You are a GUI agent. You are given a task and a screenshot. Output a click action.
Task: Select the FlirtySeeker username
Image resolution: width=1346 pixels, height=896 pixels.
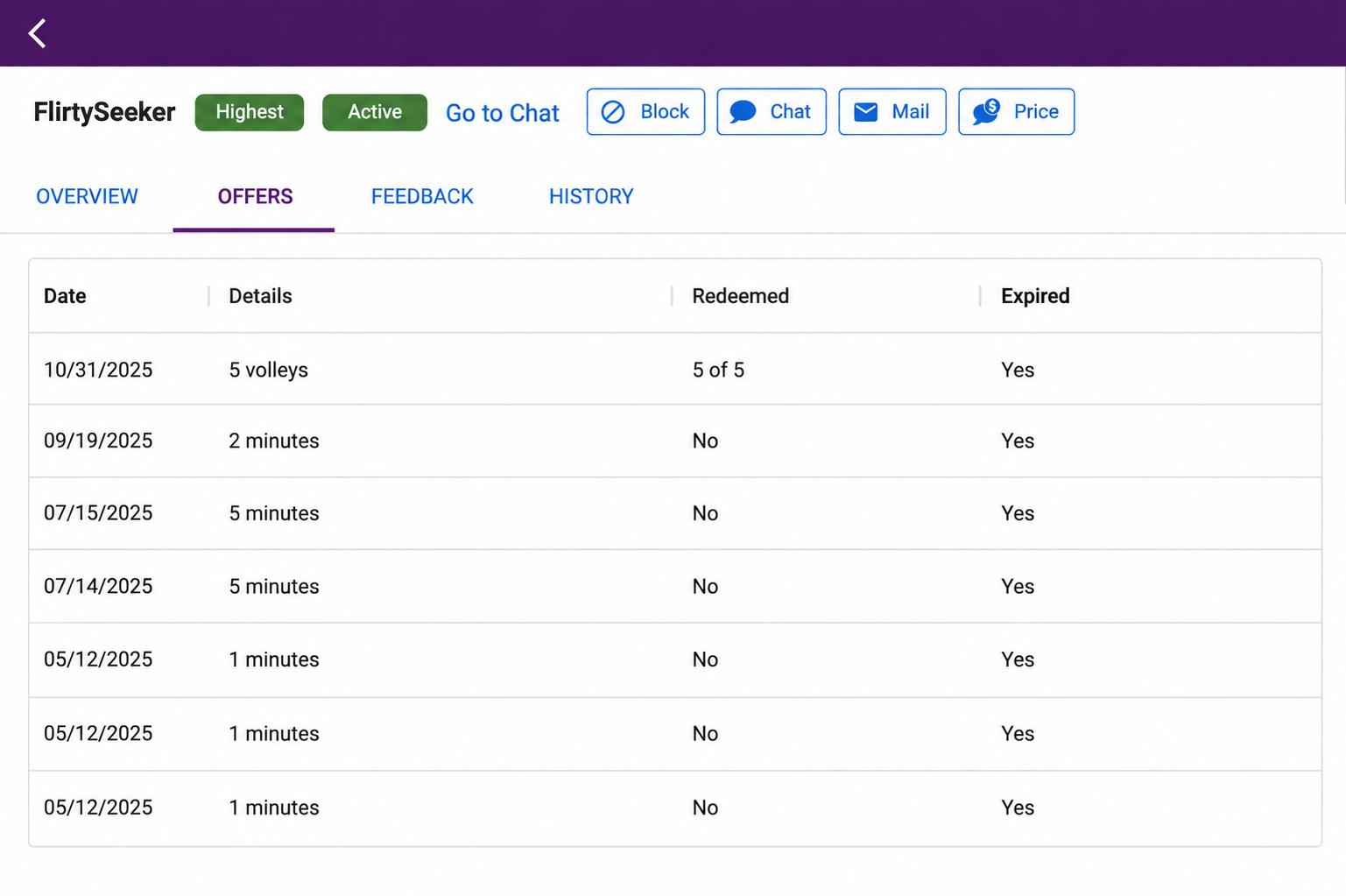click(104, 112)
